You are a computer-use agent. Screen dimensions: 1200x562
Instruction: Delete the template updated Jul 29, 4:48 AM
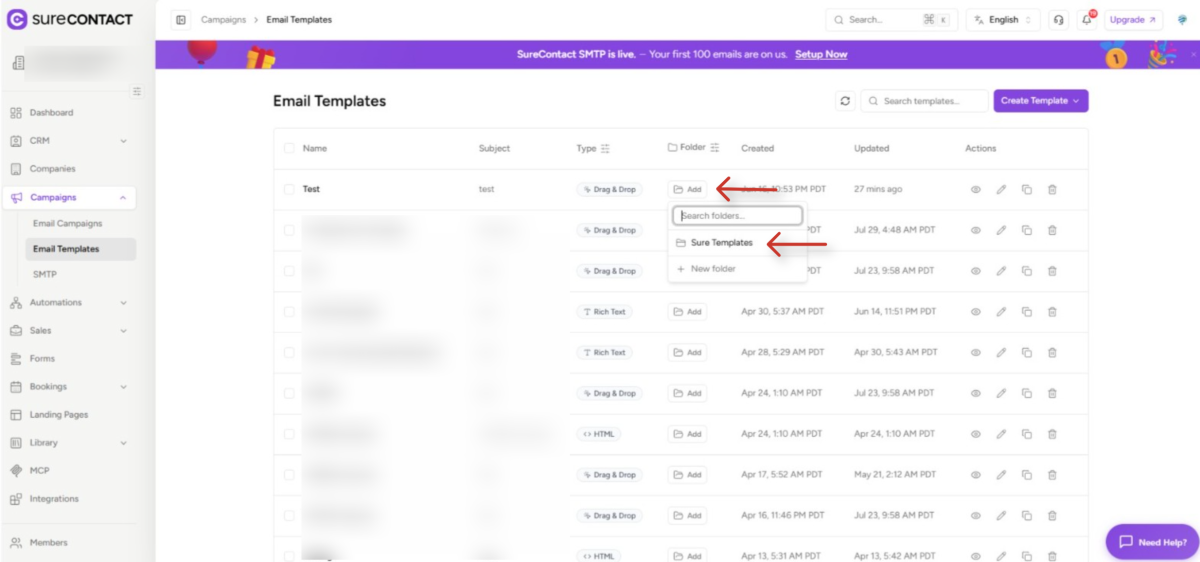pos(1052,230)
